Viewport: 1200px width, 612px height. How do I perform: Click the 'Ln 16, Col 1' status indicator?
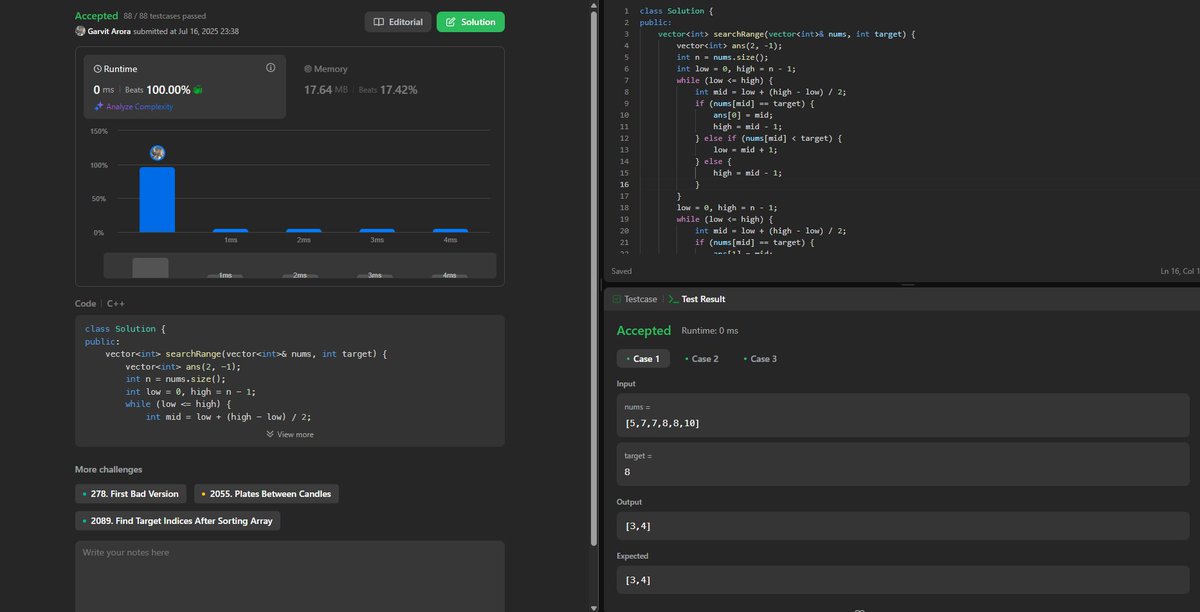[1179, 271]
